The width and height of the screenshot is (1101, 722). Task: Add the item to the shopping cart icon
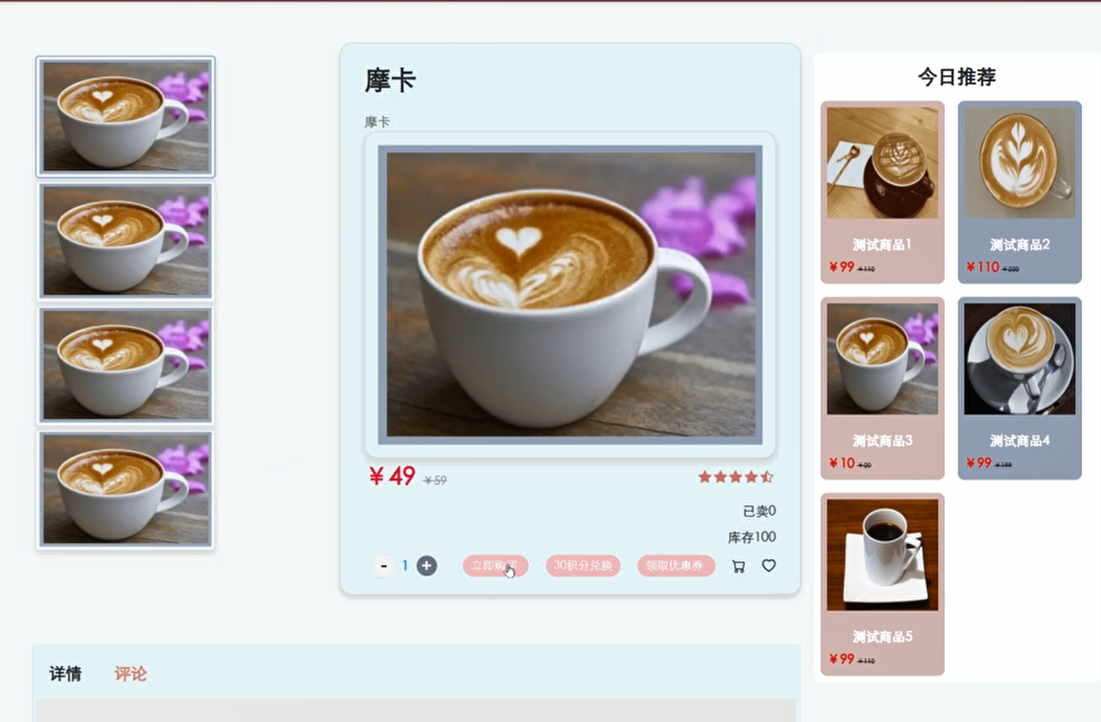click(x=738, y=566)
